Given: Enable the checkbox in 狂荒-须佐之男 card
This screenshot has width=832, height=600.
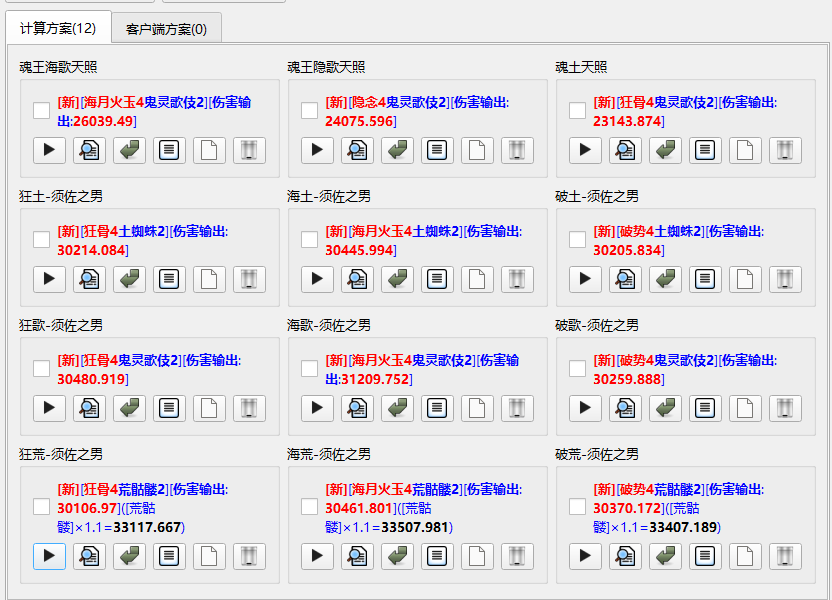Looking at the screenshot, I should coord(41,507).
